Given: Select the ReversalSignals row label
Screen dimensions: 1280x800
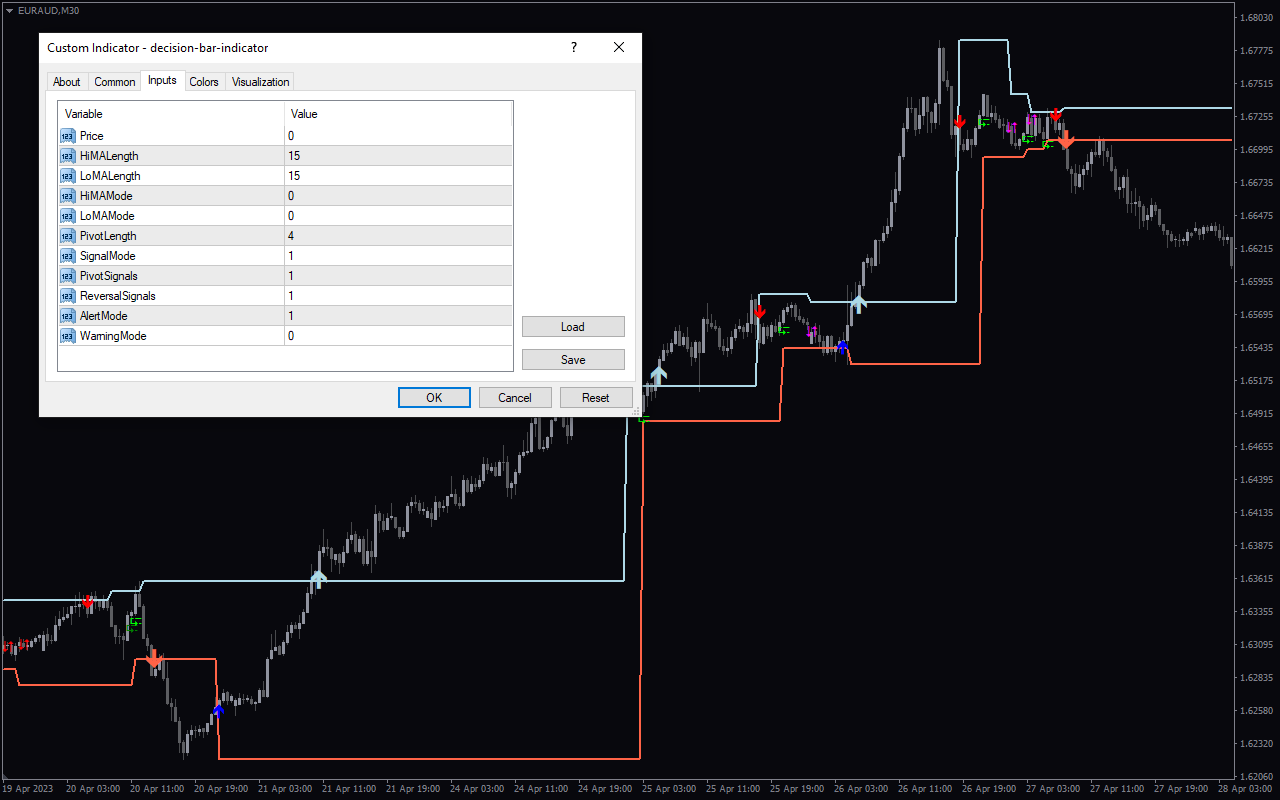Looking at the screenshot, I should click(118, 296).
